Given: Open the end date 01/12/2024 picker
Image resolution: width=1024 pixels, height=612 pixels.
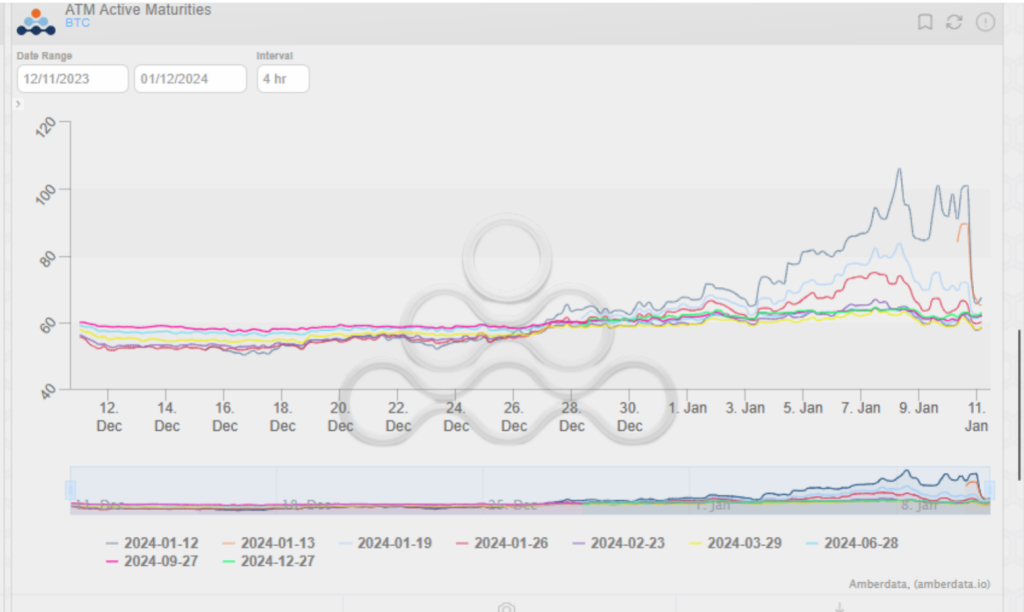Looking at the screenshot, I should coord(190,79).
